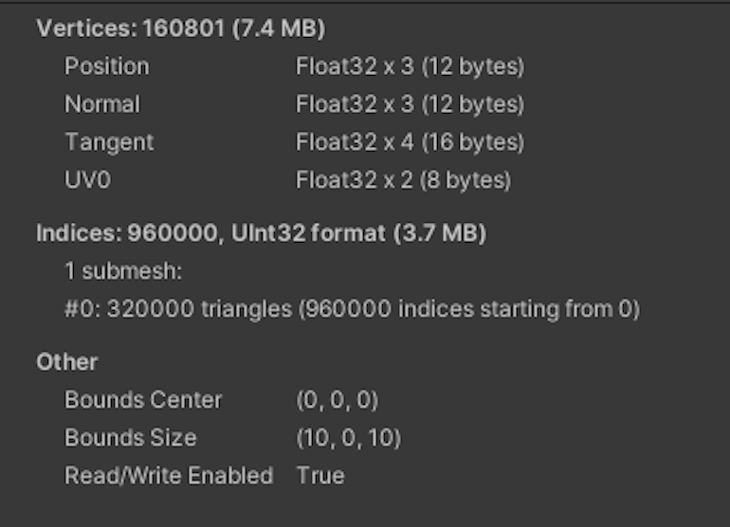Click the Other section header

click(x=67, y=362)
